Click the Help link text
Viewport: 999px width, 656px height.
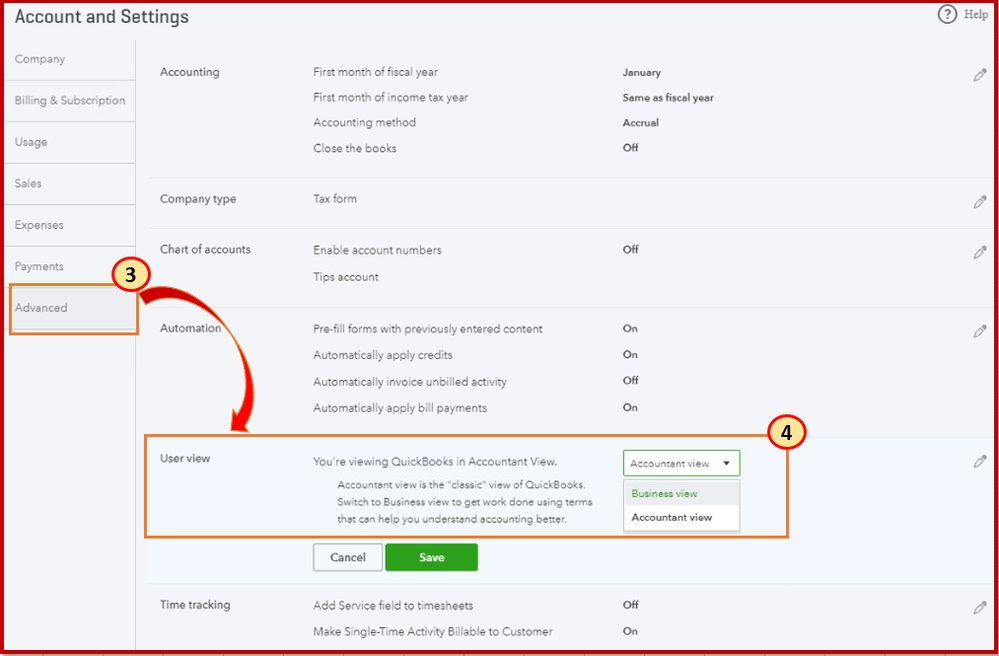[x=975, y=15]
